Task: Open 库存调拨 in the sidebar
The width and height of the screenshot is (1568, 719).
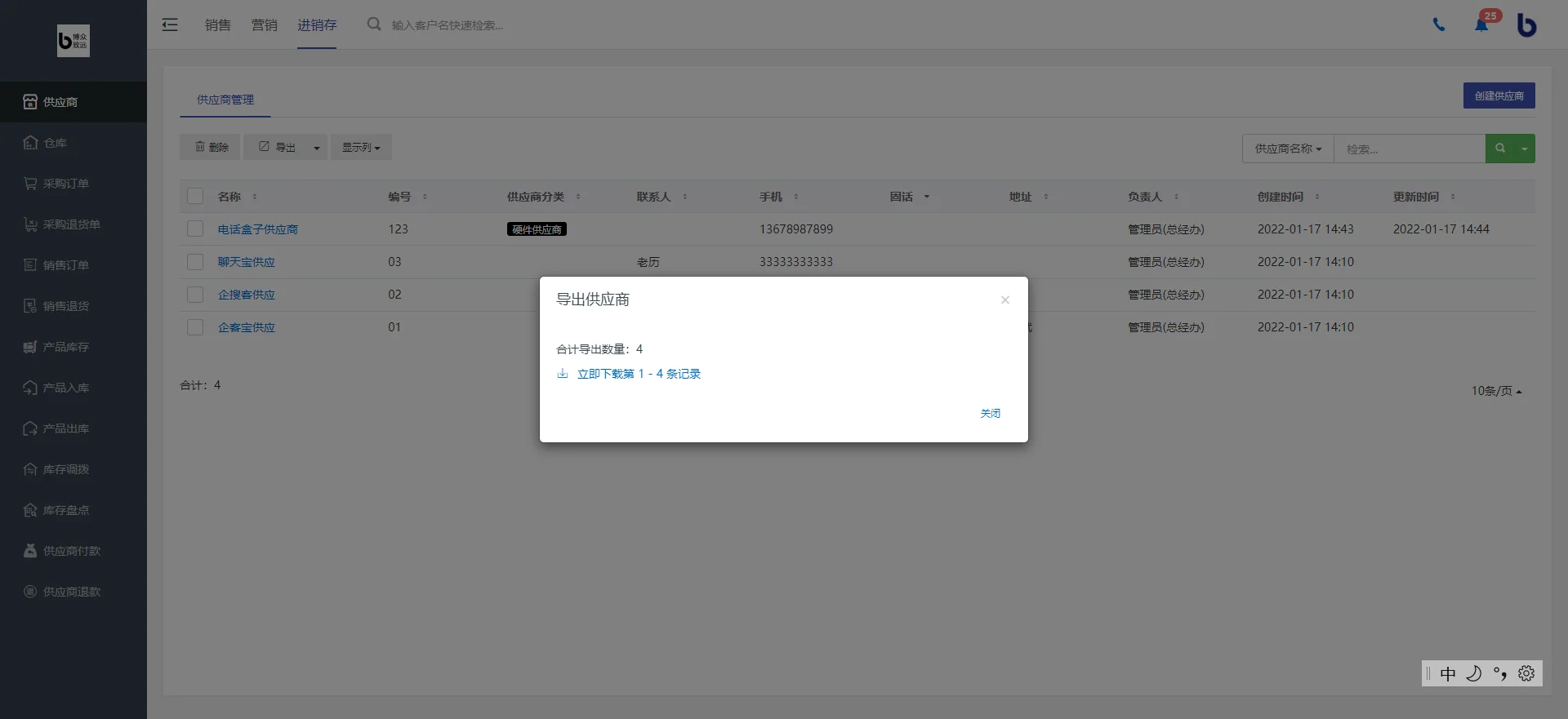Action: [73, 469]
